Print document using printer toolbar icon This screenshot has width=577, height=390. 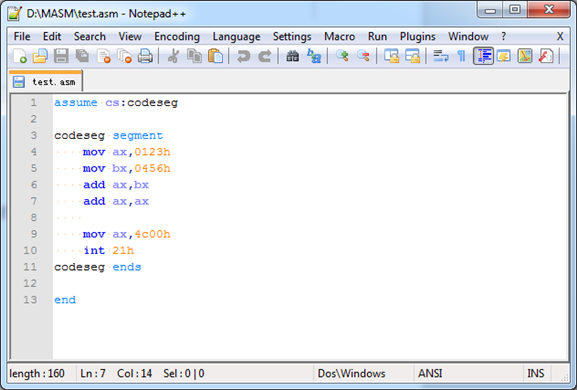pyautogui.click(x=145, y=56)
